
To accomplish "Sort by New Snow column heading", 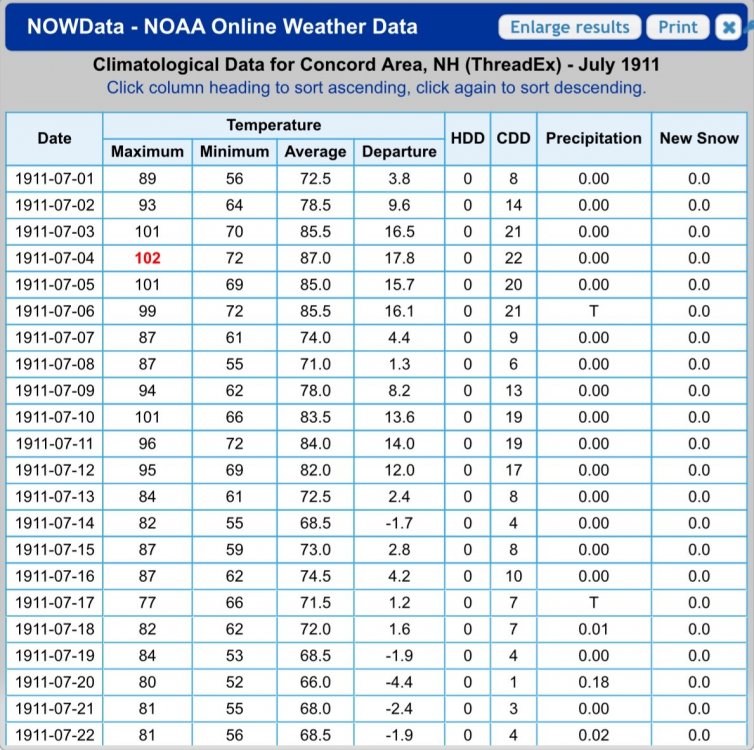I will tap(698, 138).
